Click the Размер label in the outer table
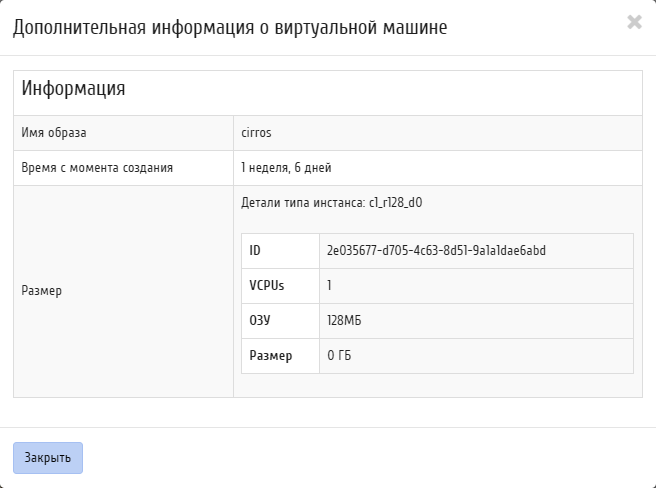The height and width of the screenshot is (488, 656). coord(41,291)
